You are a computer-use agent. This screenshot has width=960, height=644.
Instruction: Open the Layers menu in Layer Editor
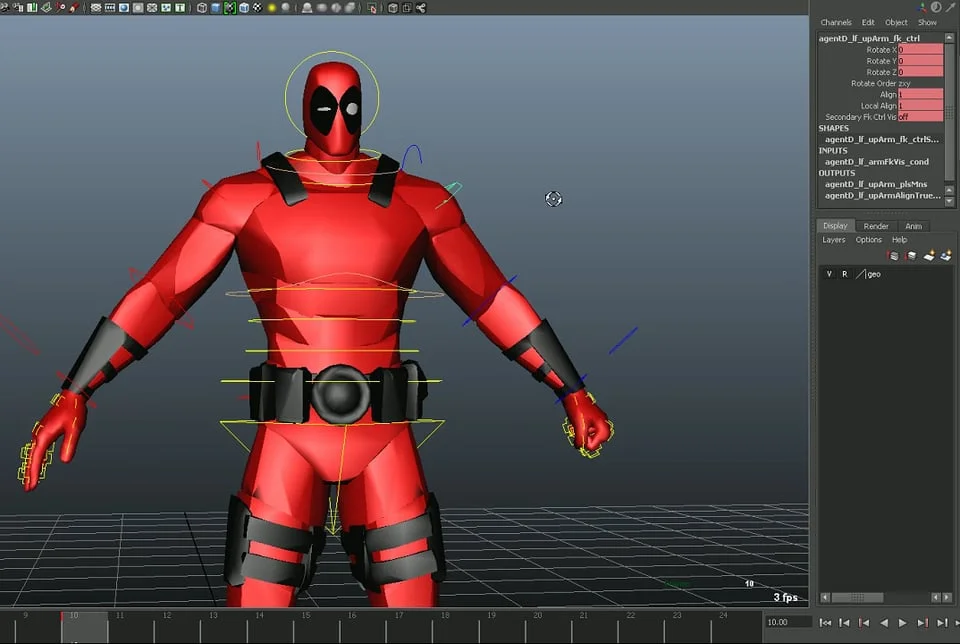pos(833,240)
